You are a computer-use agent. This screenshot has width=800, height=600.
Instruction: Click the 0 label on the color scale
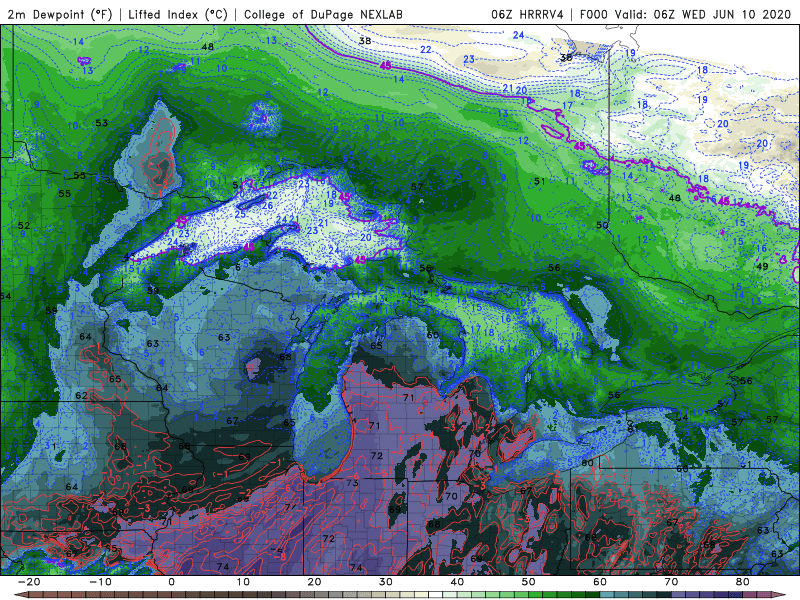pyautogui.click(x=171, y=582)
